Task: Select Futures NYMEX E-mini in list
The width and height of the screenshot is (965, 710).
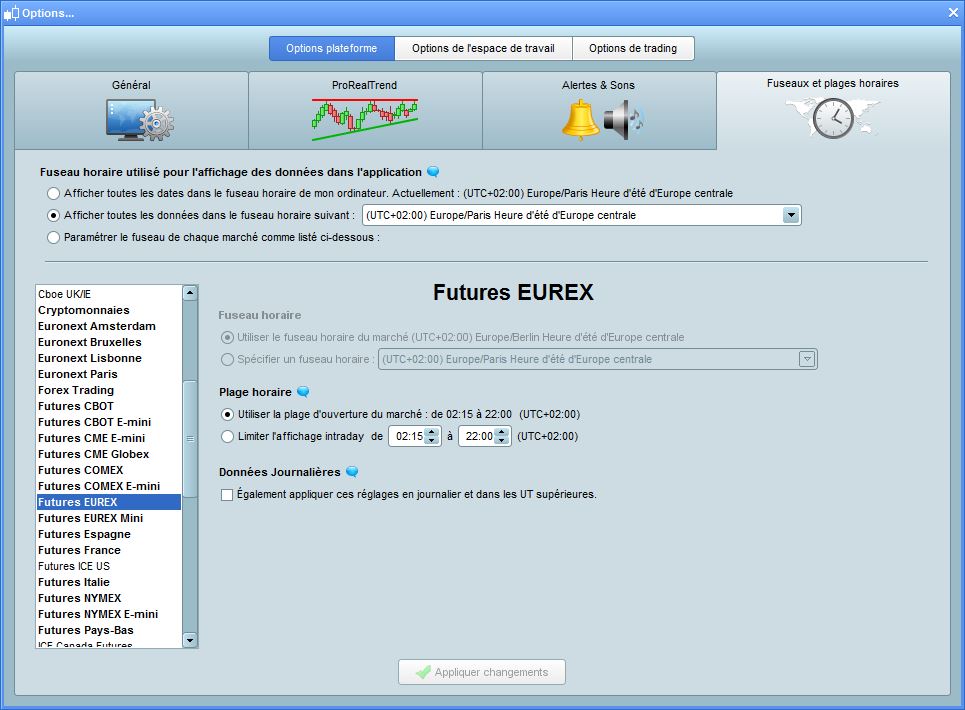Action: pos(109,614)
